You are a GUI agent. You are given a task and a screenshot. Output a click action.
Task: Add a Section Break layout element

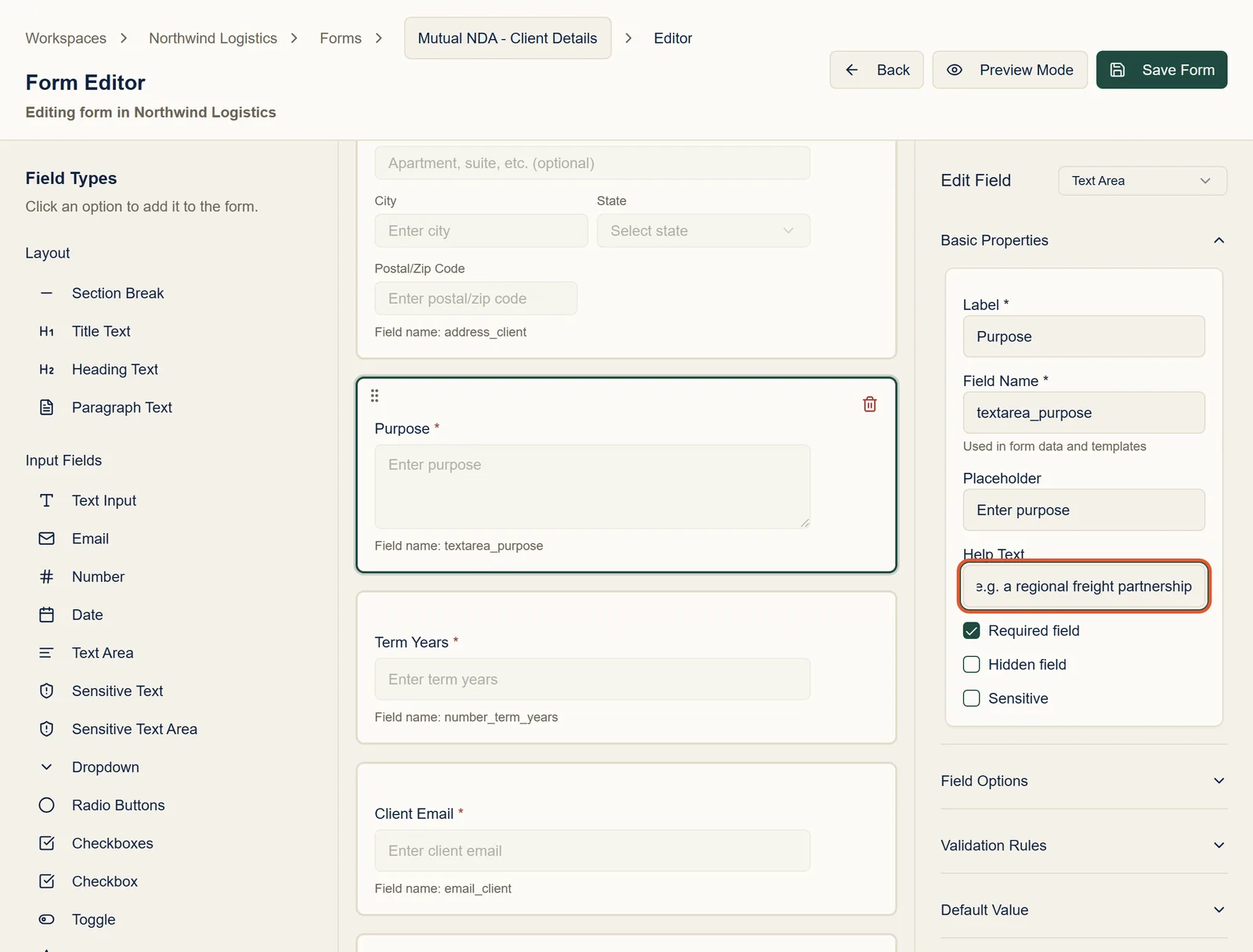point(102,293)
